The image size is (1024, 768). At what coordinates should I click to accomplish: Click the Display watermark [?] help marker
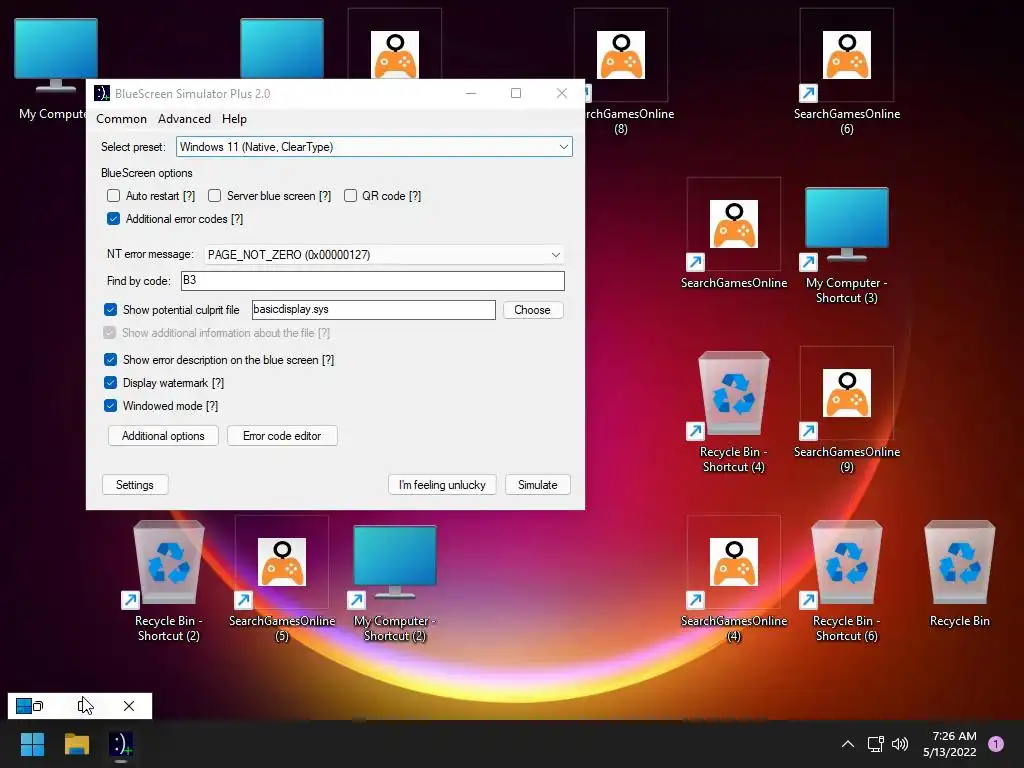pos(217,383)
